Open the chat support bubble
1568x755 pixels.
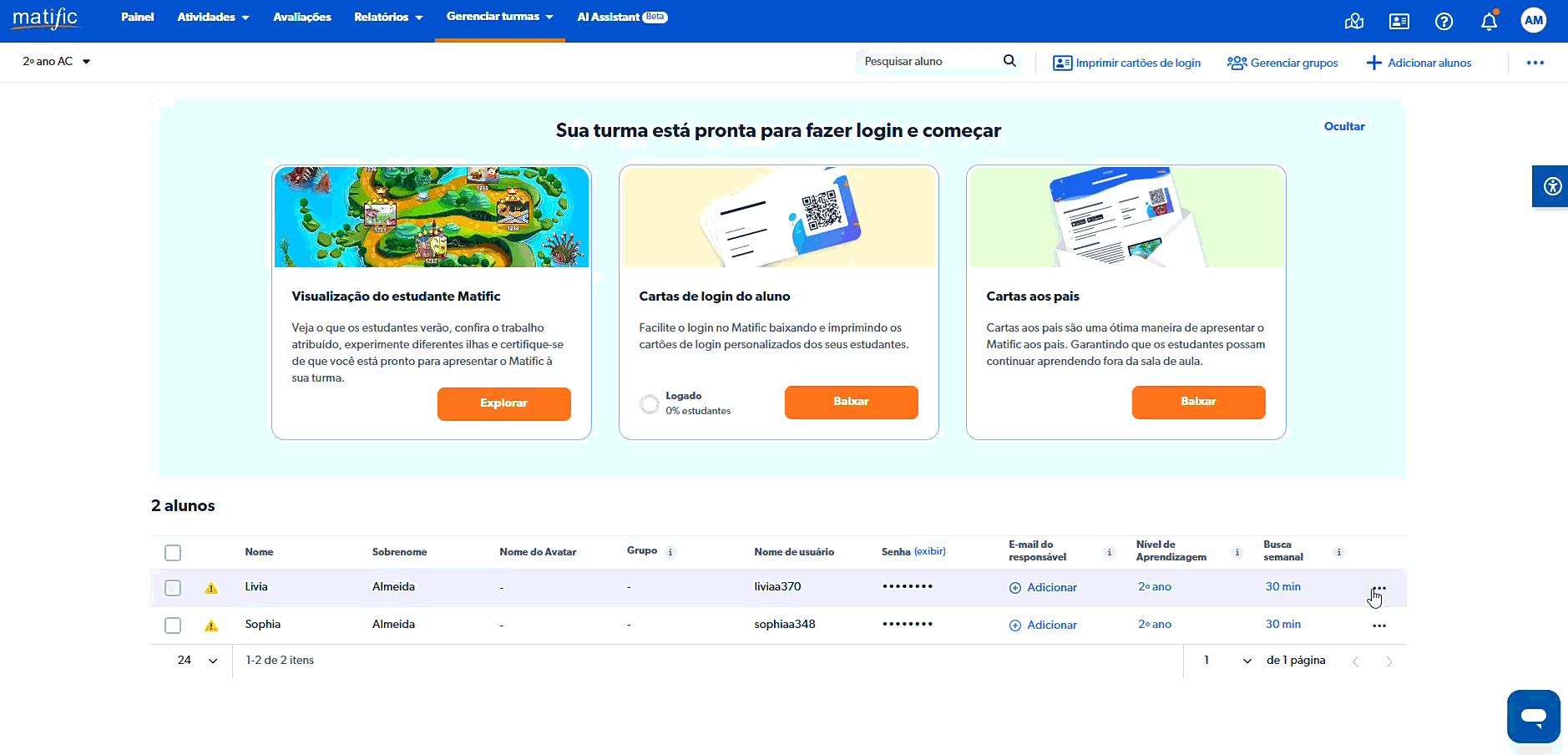[1533, 716]
